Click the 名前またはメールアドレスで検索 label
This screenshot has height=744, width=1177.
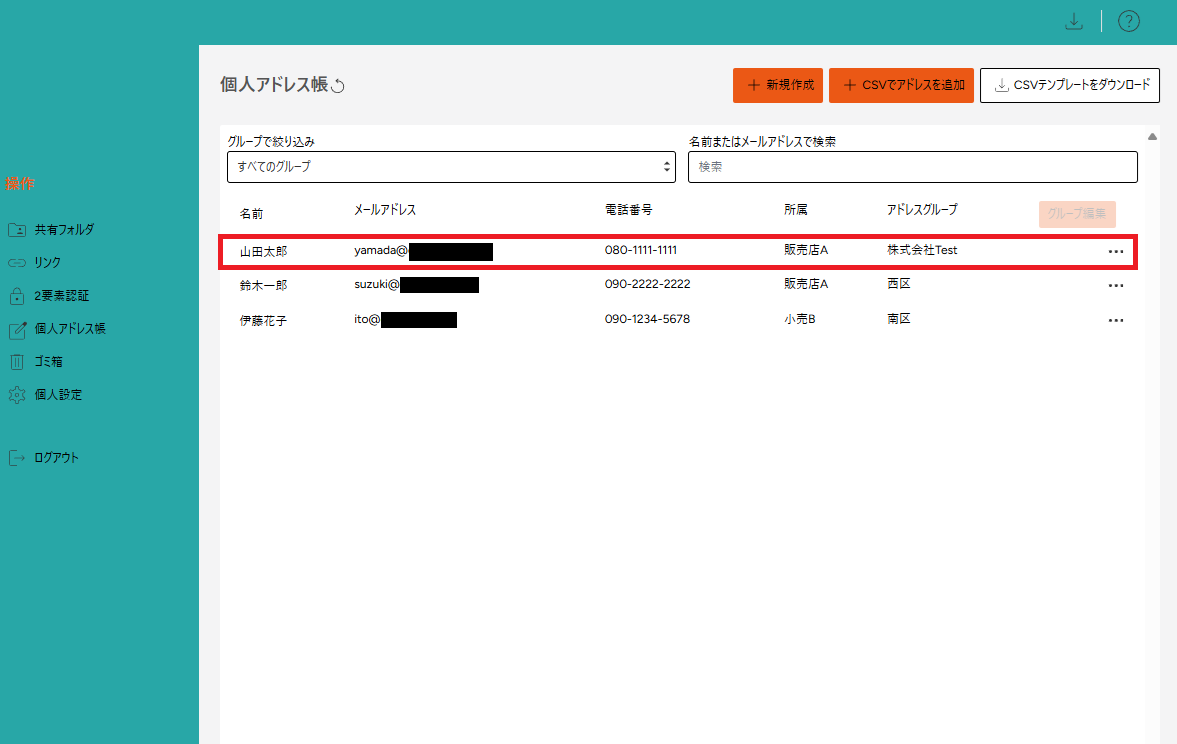[763, 141]
